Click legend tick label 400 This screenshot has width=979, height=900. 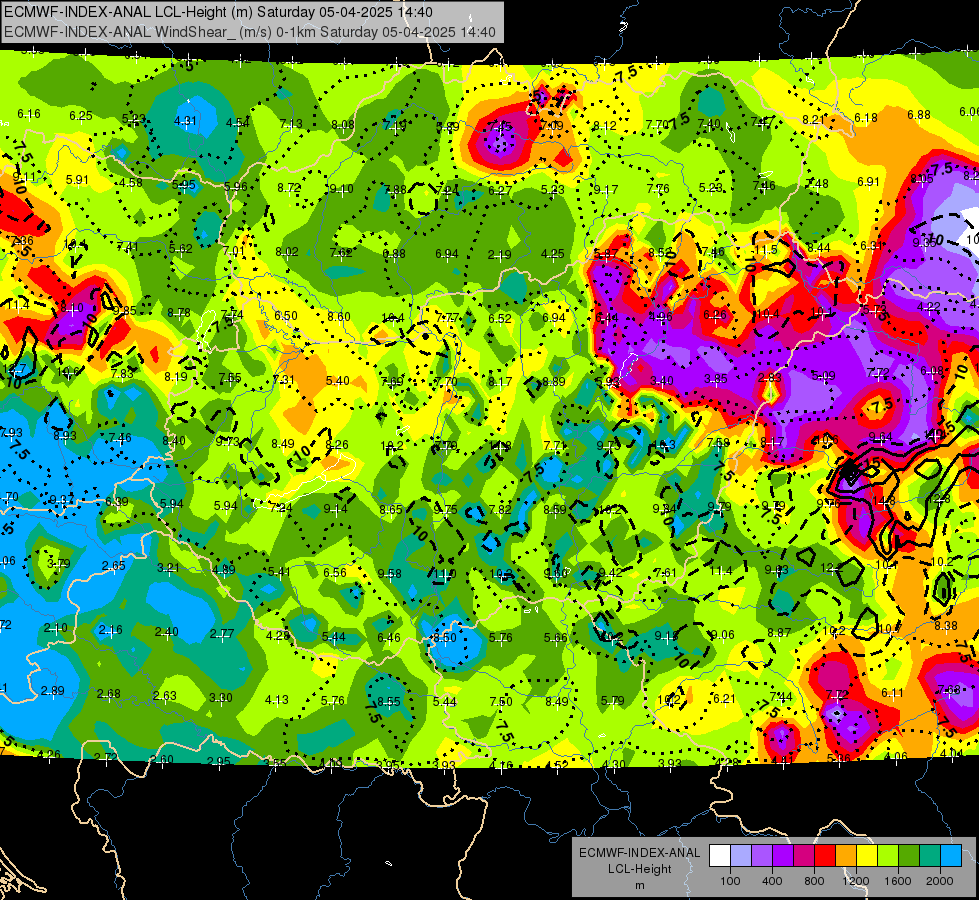(x=772, y=881)
